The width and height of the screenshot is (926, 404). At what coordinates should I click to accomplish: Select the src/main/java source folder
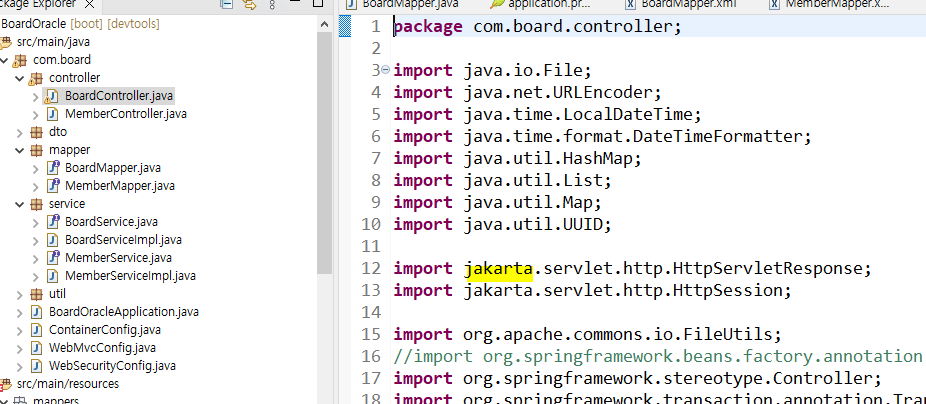click(x=53, y=42)
